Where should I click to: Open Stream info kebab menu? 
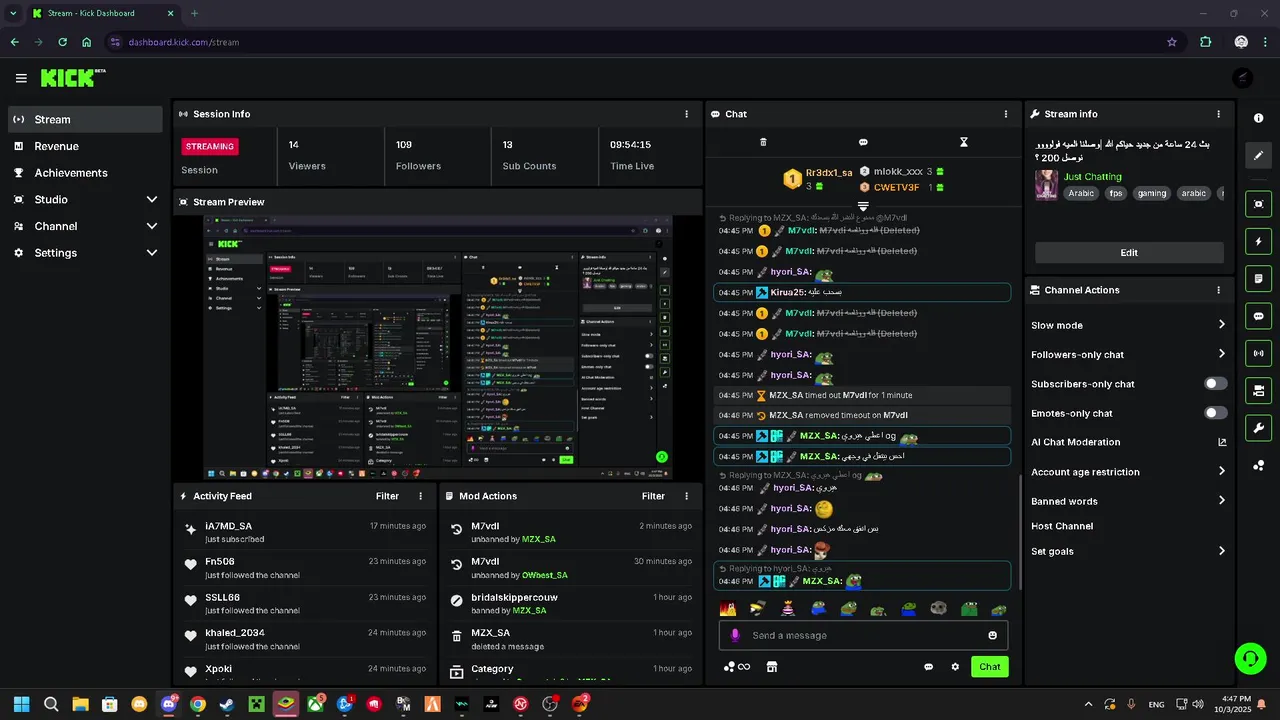(x=1218, y=114)
